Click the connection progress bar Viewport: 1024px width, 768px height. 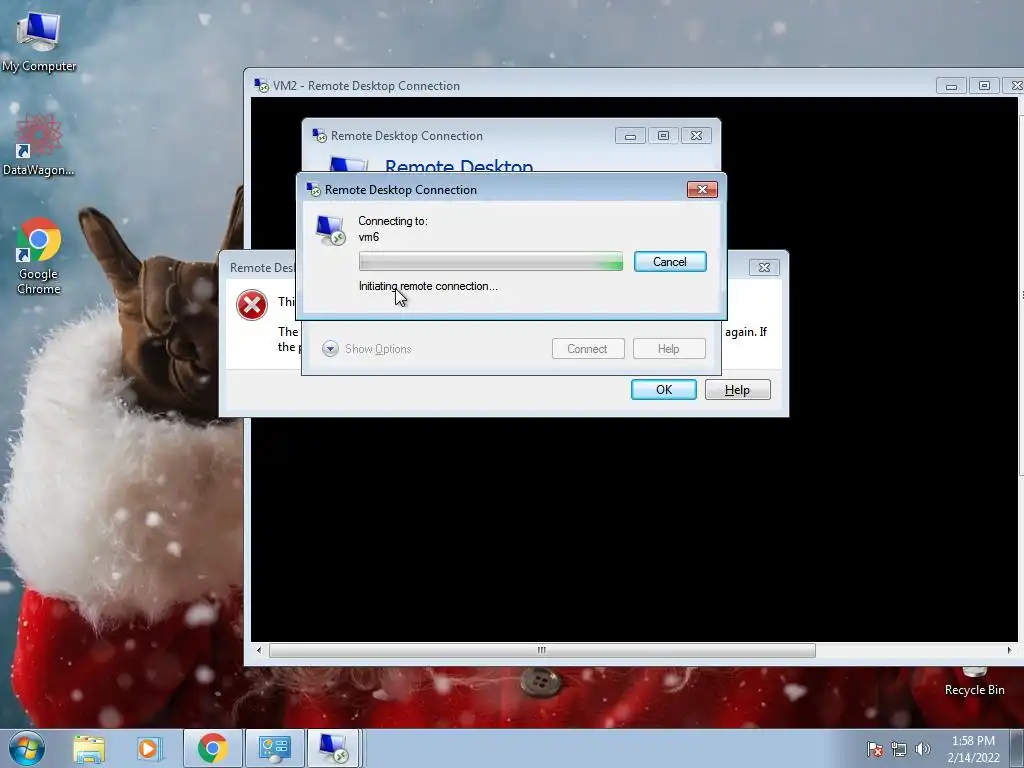(490, 262)
